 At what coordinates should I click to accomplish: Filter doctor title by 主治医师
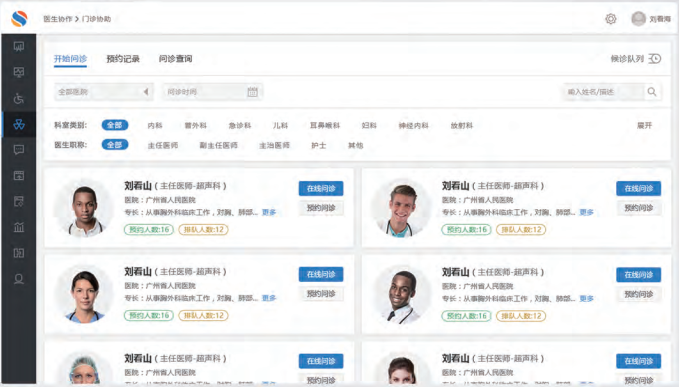(275, 145)
